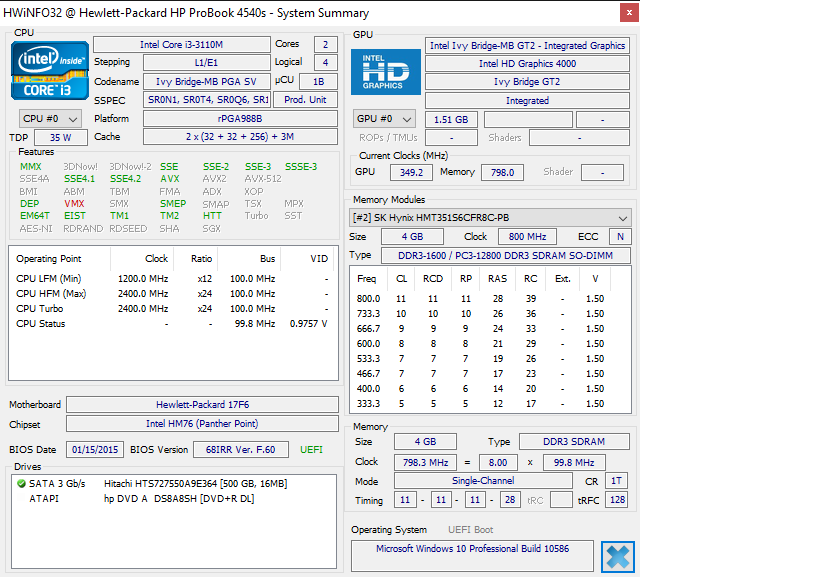This screenshot has height=577, width=819.
Task: Click the green UEFI label
Action: pyautogui.click(x=311, y=450)
